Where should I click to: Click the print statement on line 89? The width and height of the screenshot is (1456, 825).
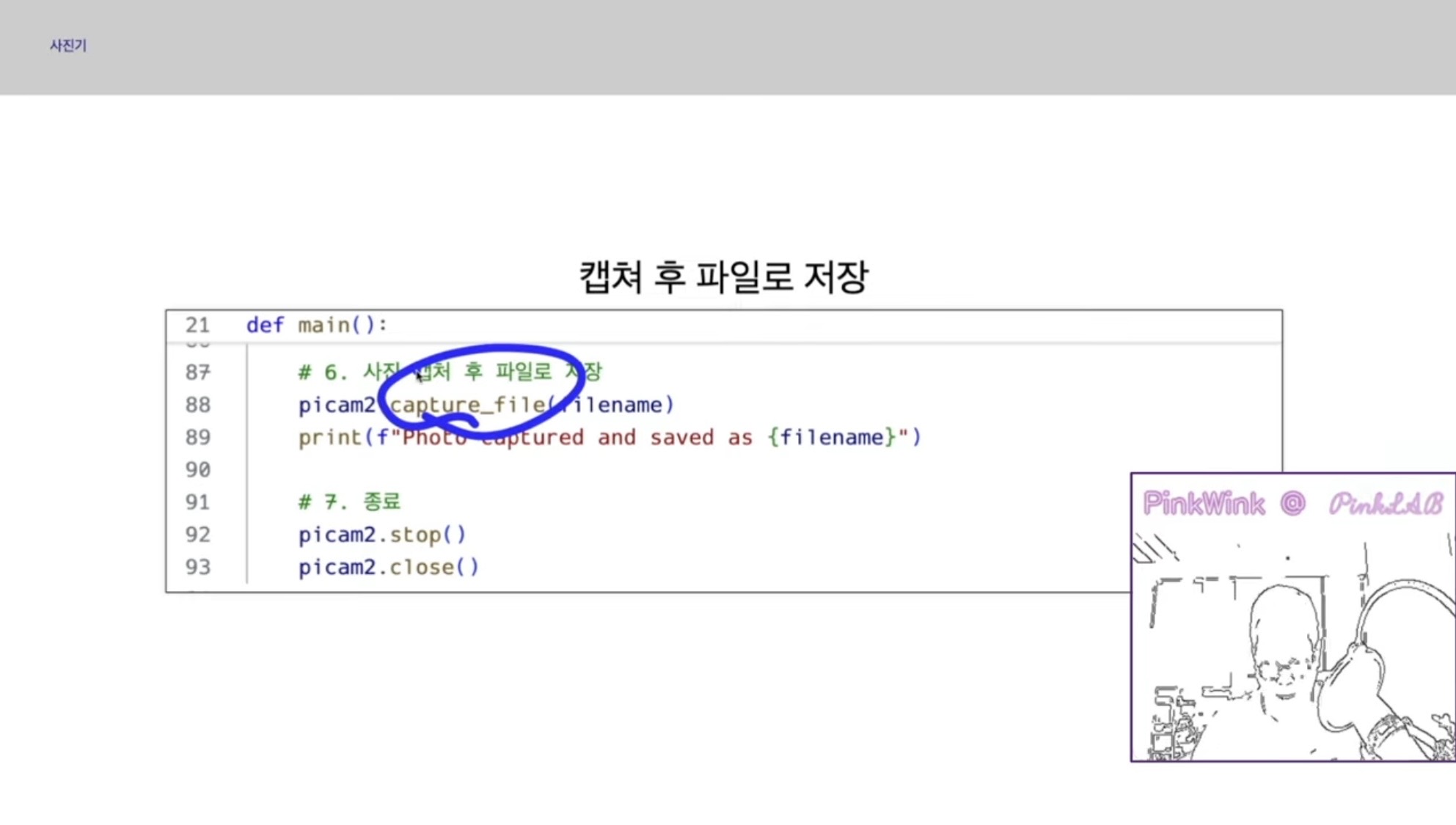point(609,437)
